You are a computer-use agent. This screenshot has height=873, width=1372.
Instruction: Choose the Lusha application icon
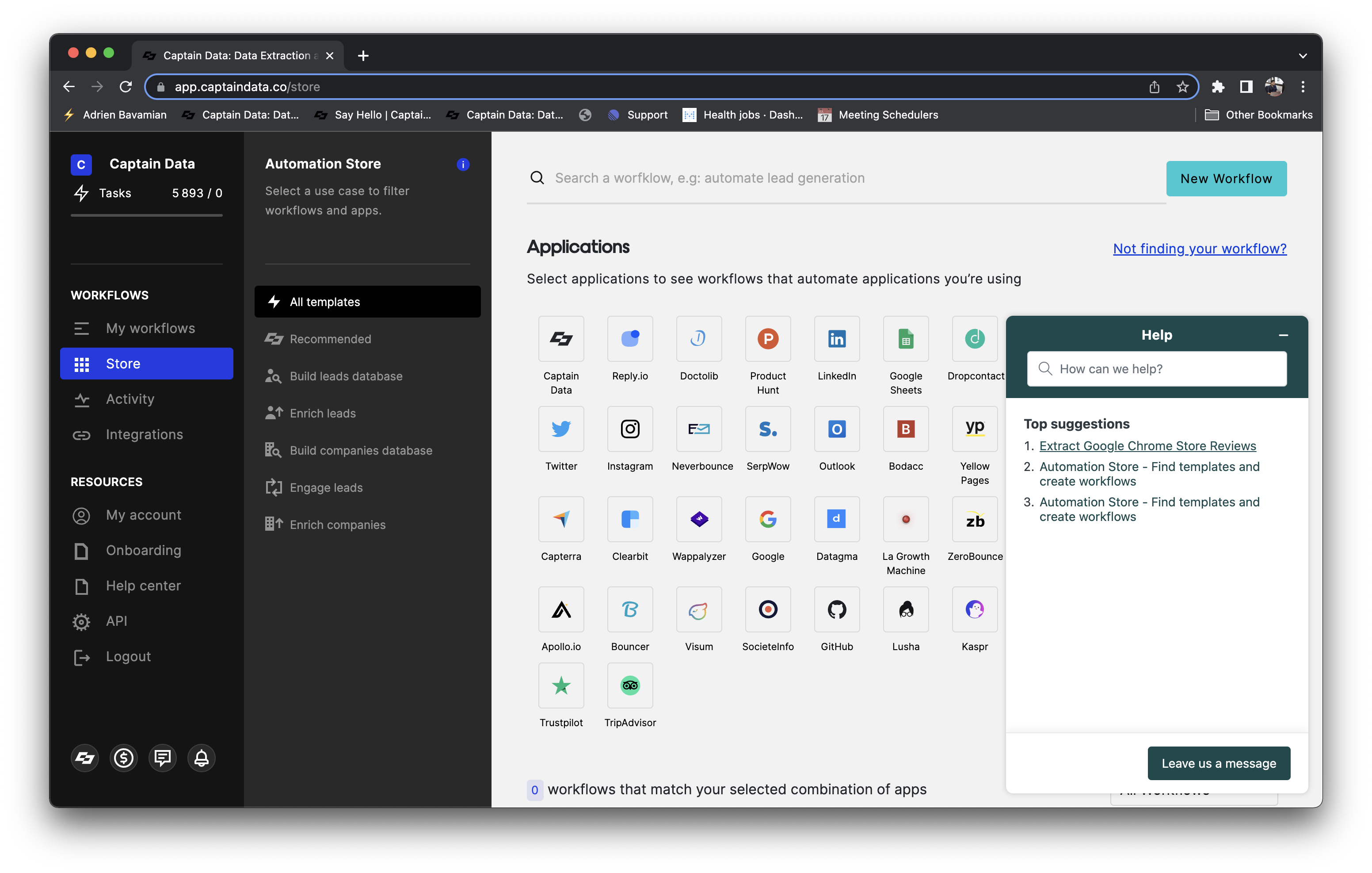(905, 609)
